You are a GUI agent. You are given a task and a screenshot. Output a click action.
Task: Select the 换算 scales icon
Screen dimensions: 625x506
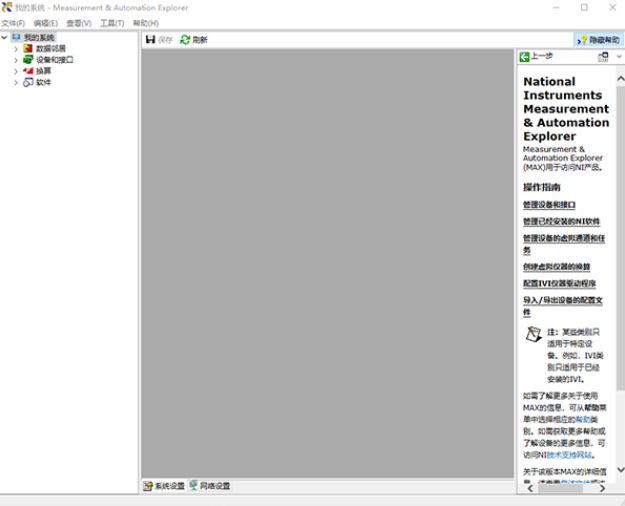coord(28,71)
